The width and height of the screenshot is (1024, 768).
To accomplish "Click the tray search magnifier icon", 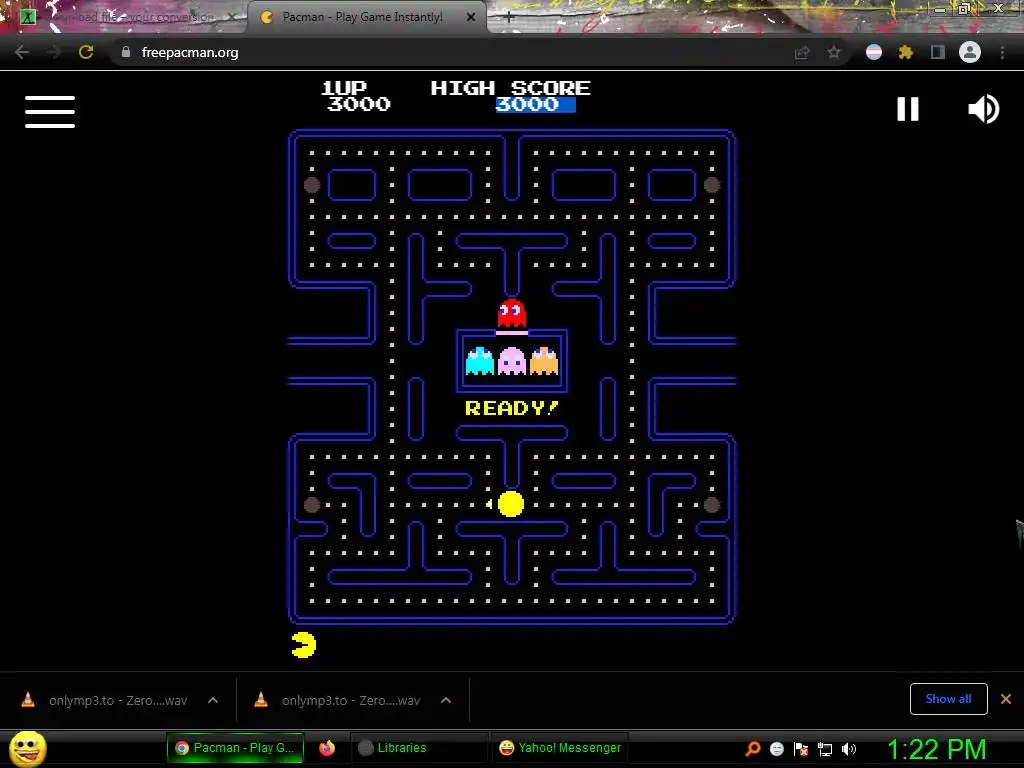I will (x=753, y=748).
